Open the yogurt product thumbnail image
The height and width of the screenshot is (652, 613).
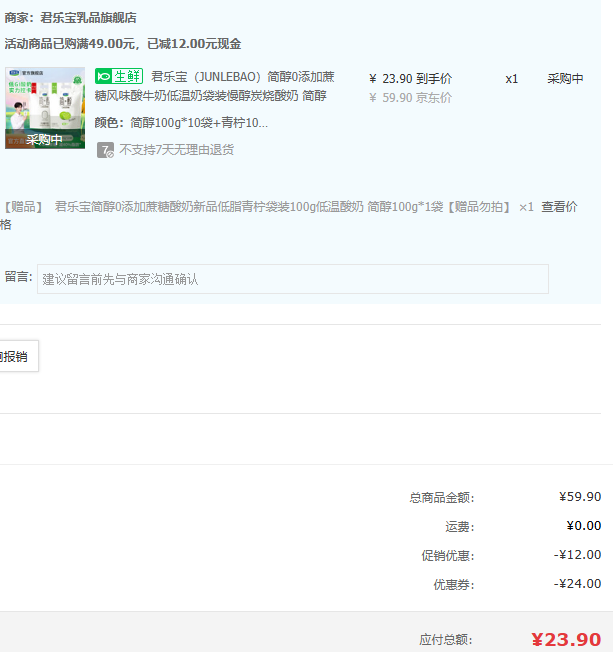45,108
